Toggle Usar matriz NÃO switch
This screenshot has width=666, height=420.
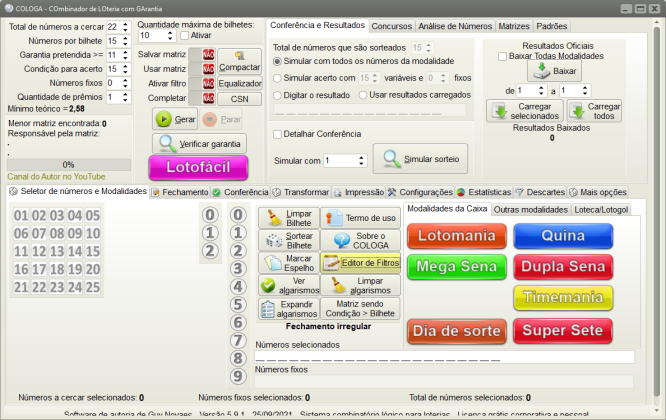(202, 69)
